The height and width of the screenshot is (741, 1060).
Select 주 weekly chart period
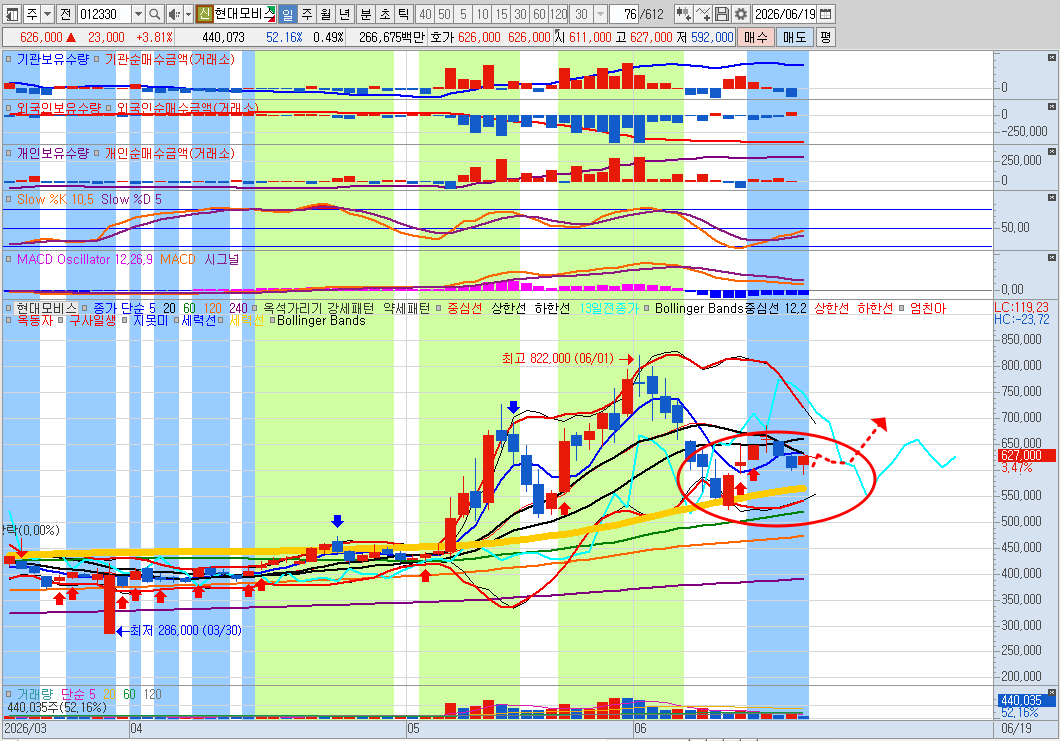[x=307, y=14]
